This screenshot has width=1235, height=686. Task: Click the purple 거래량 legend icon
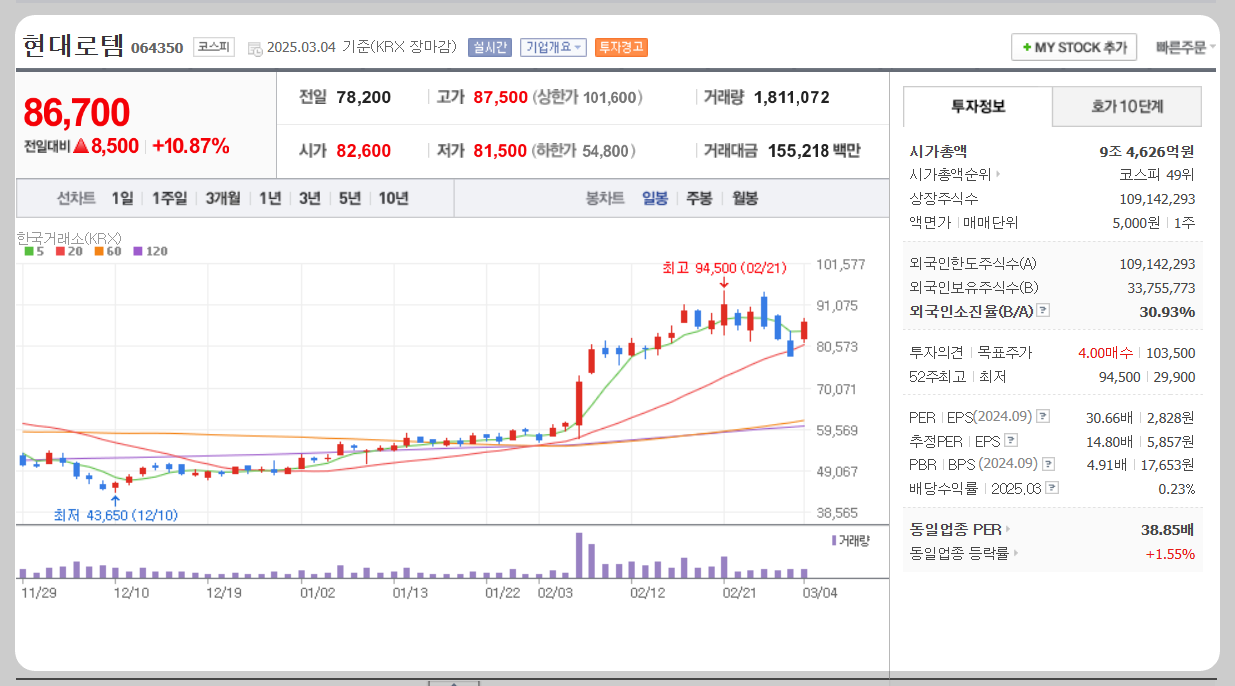coord(836,538)
